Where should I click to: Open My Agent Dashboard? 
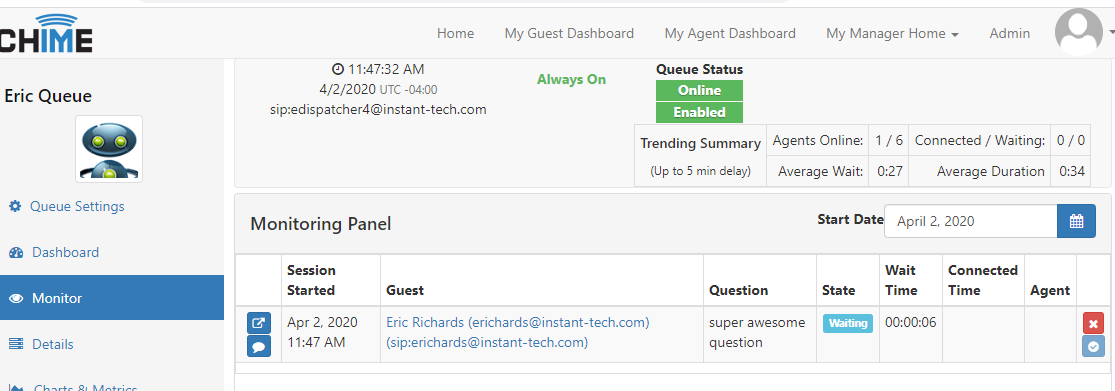[x=730, y=33]
